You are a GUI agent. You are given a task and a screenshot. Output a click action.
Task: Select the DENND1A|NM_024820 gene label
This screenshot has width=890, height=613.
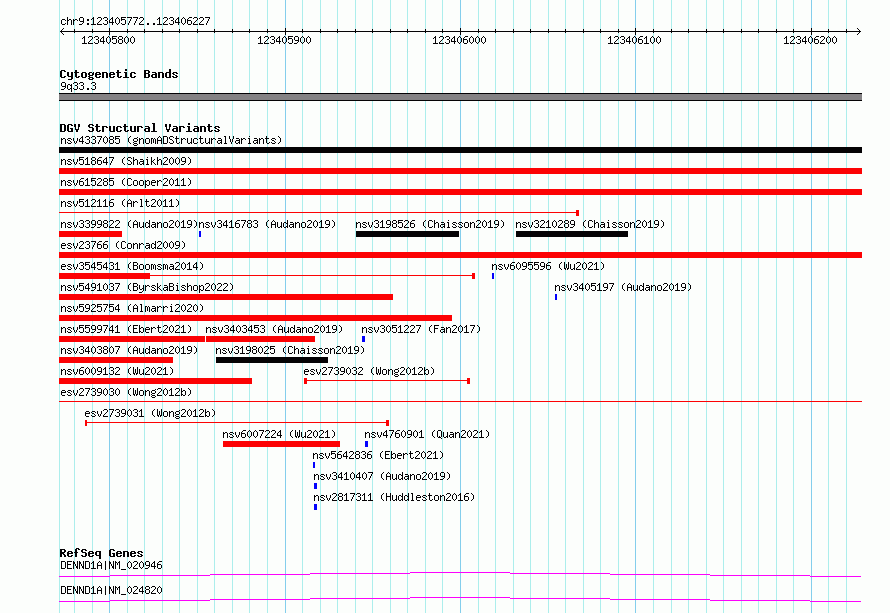(x=111, y=590)
